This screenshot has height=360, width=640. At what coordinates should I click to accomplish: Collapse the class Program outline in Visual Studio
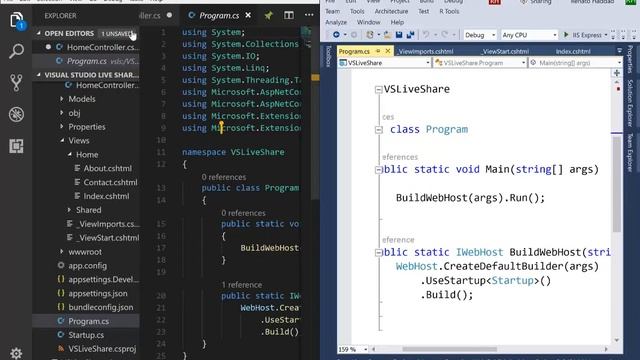click(x=378, y=130)
